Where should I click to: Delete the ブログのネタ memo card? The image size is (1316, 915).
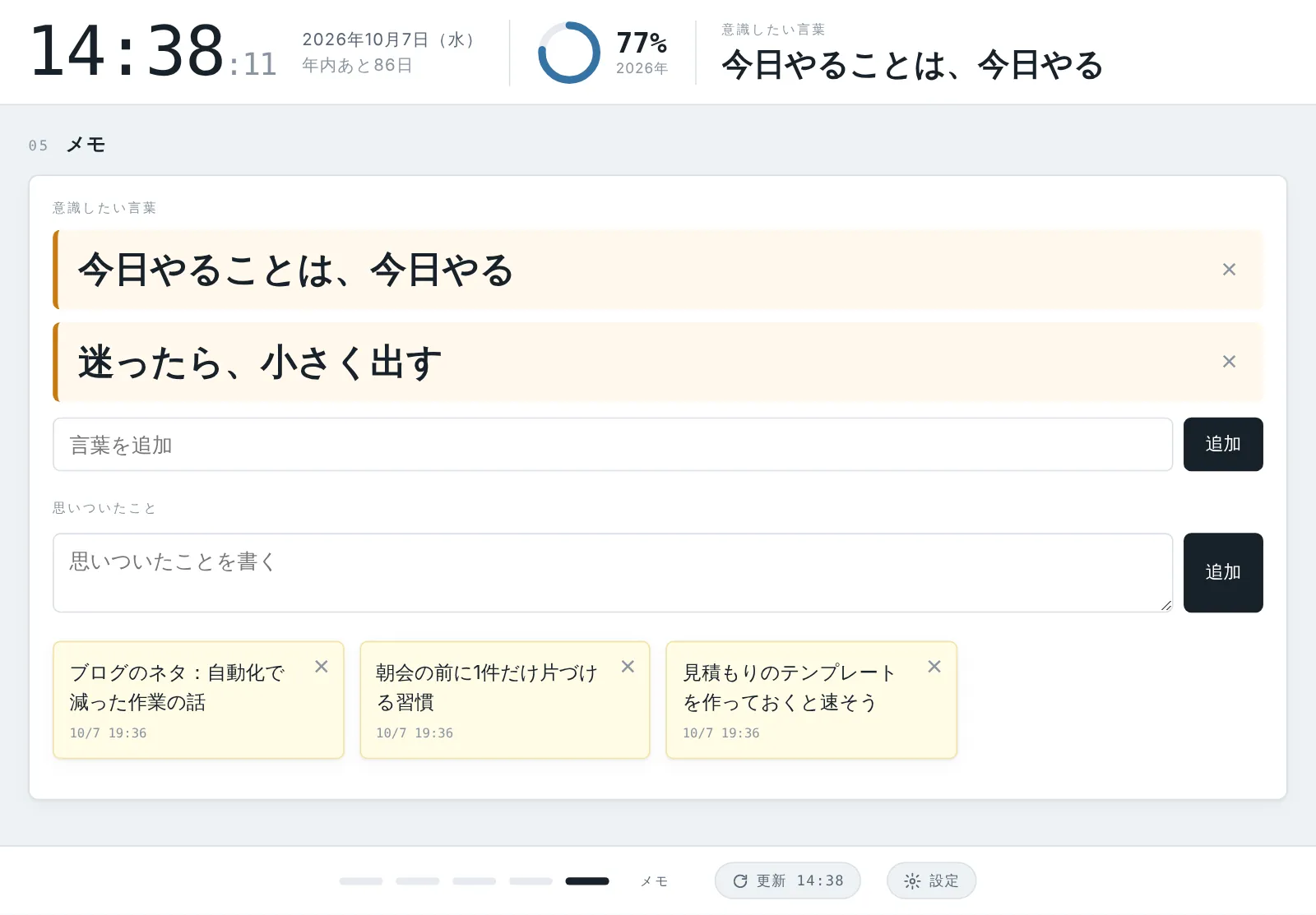click(322, 667)
